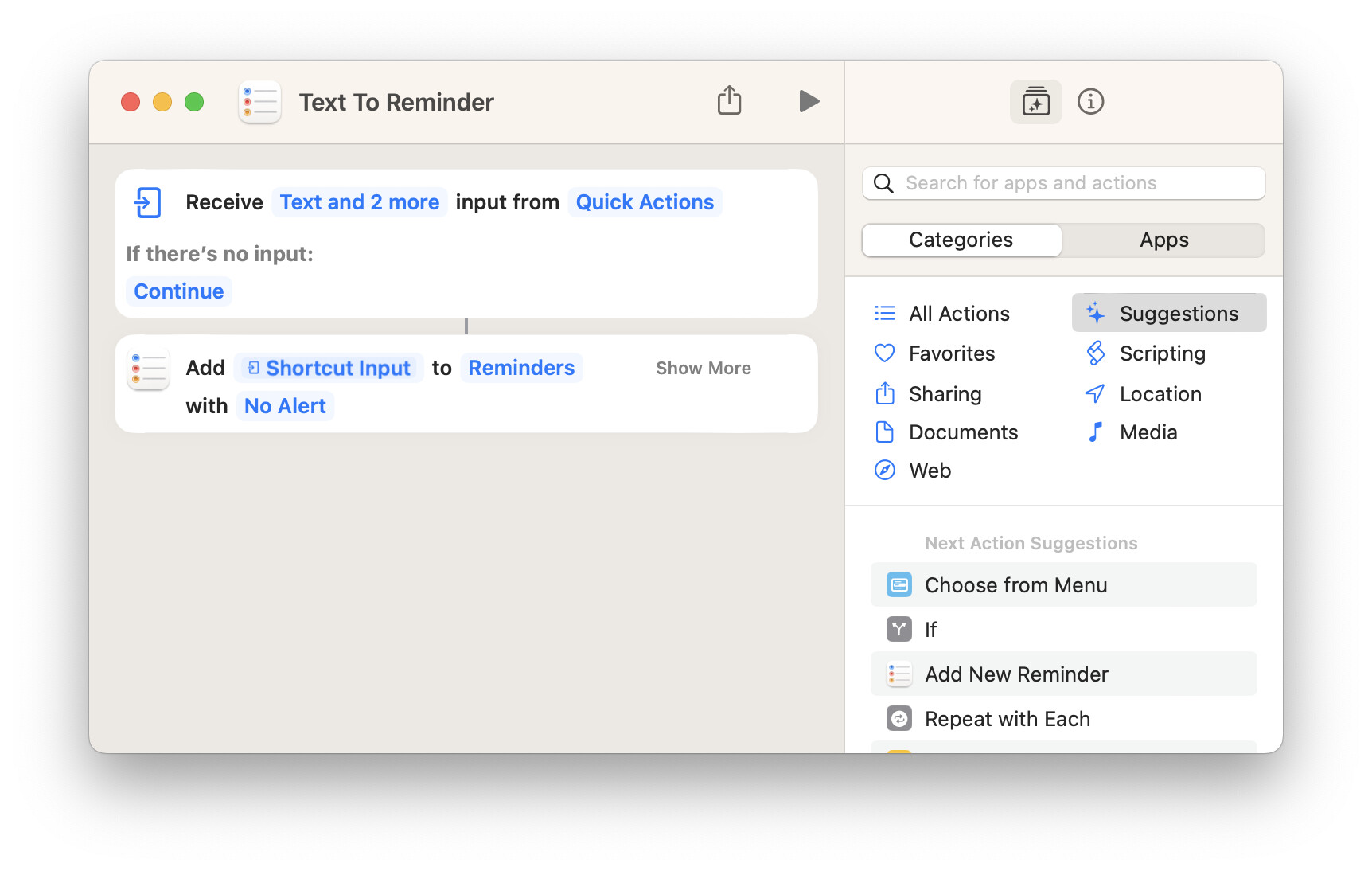Toggle the action library panel icon
1372x871 pixels.
[1035, 102]
